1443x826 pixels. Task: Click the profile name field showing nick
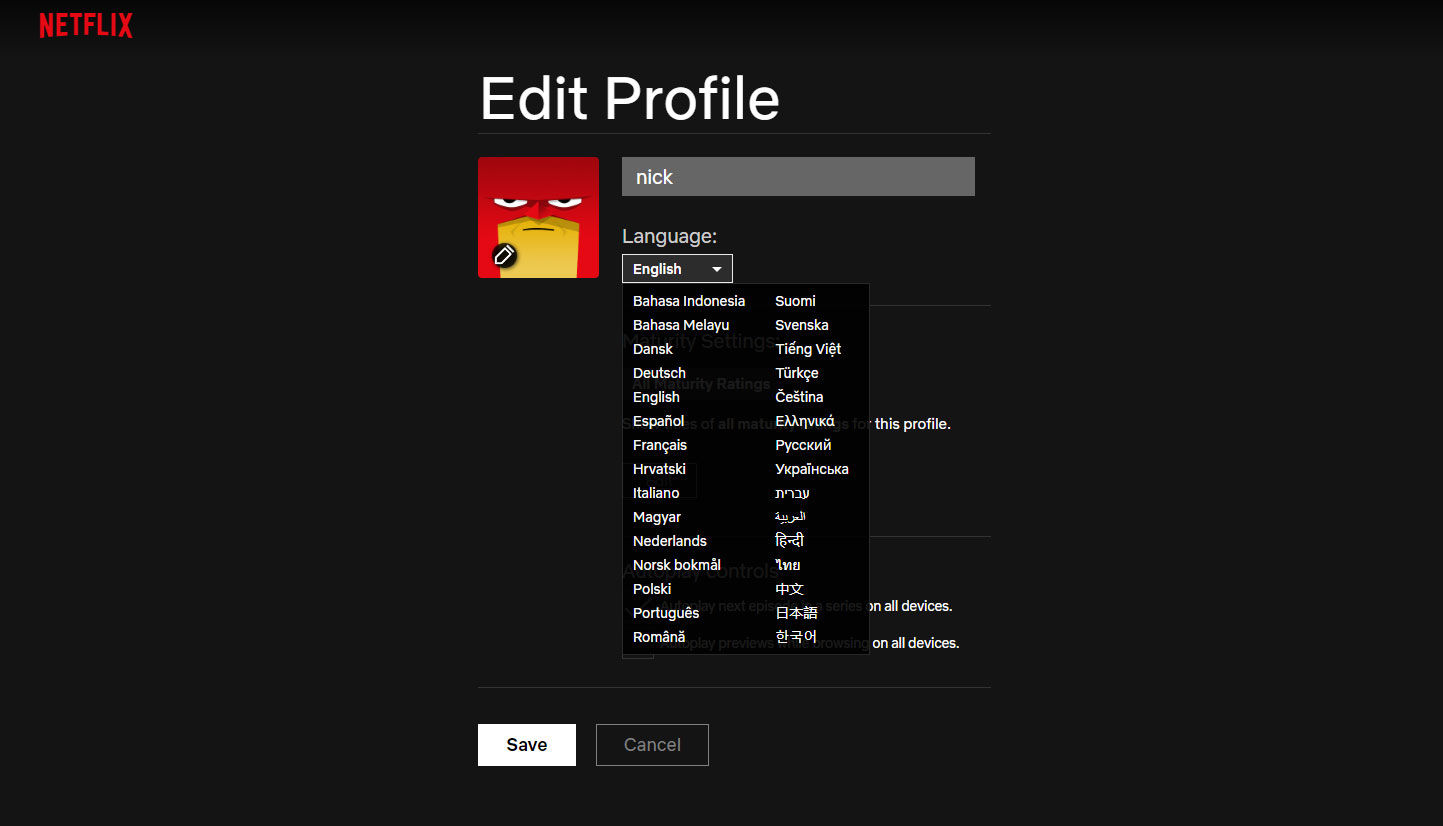(798, 176)
